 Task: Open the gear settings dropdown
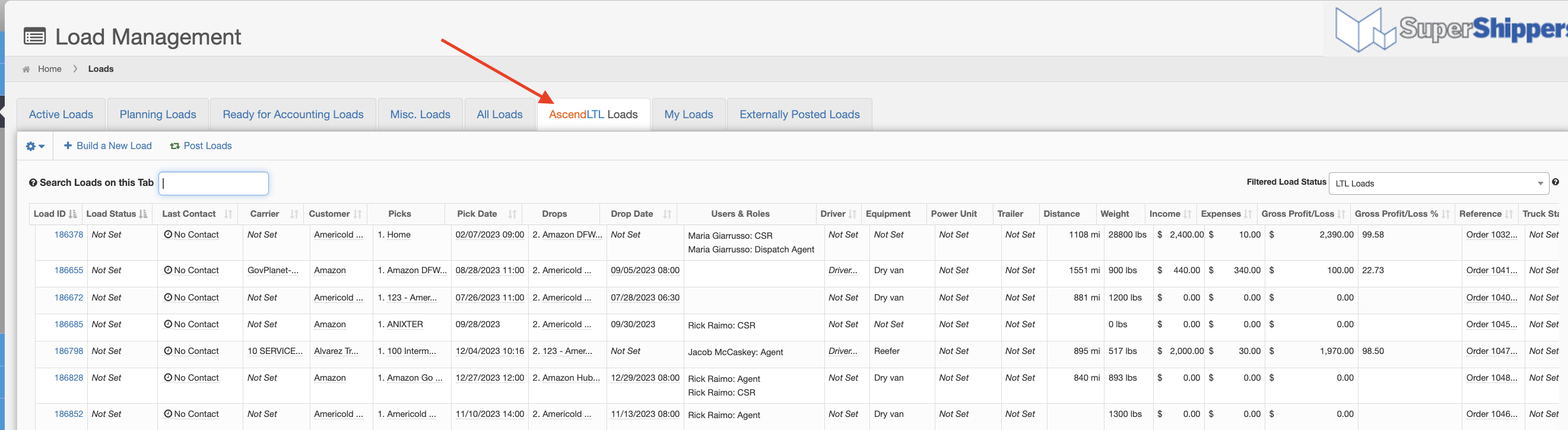click(x=34, y=146)
